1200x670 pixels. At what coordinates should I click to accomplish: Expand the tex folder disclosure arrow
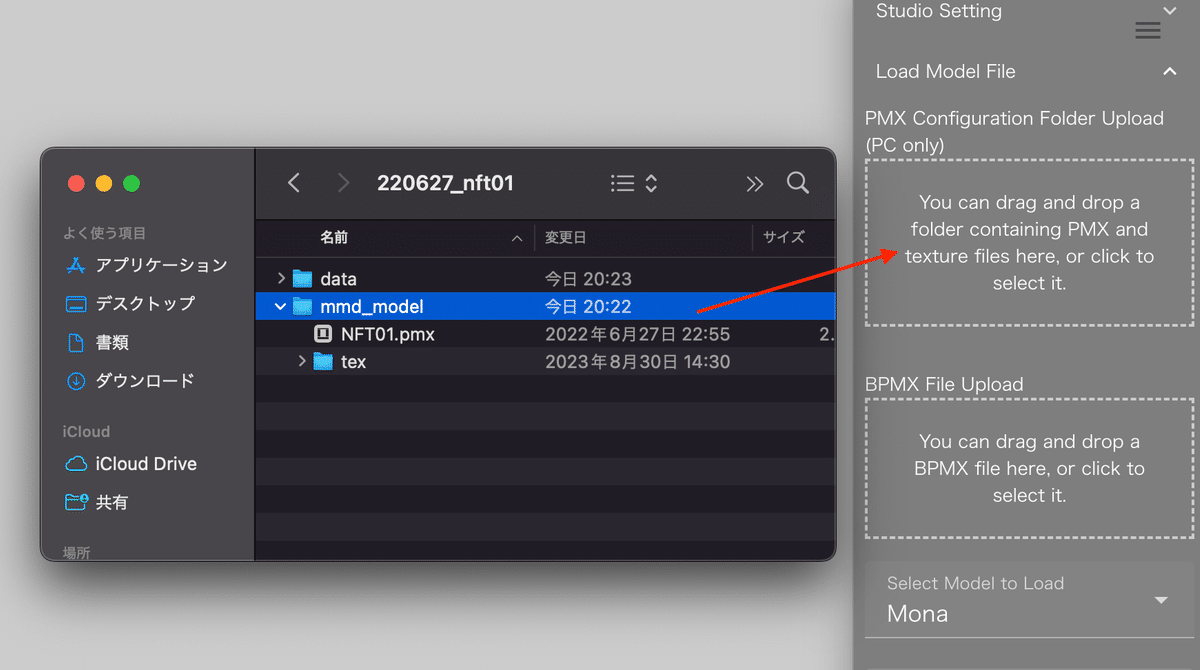pos(302,361)
